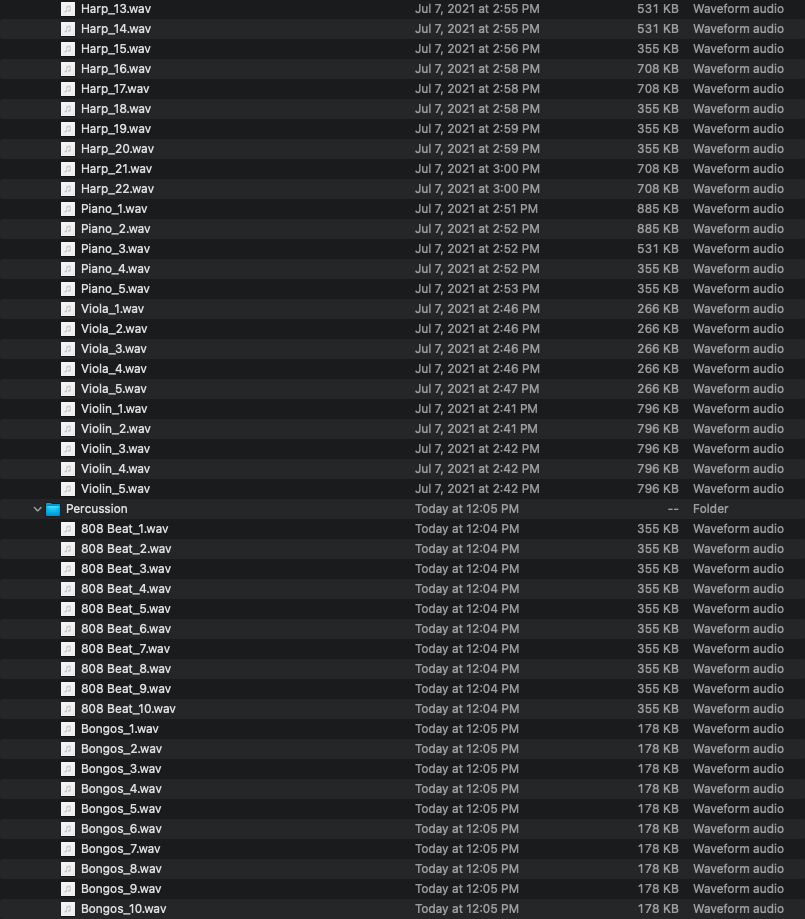Image resolution: width=805 pixels, height=919 pixels.
Task: Click the 808 Beat_10.wav filename
Action: 128,709
